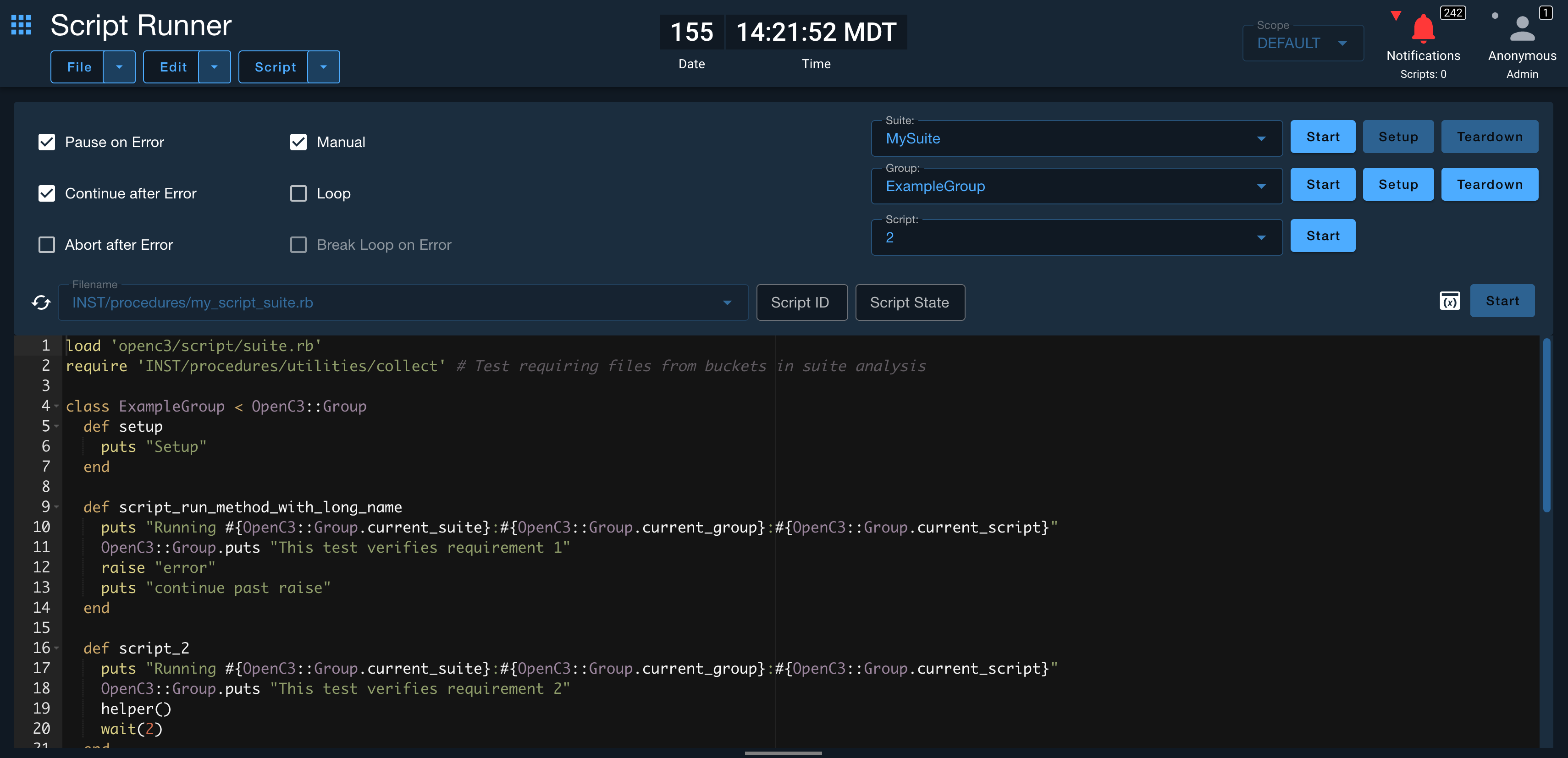Viewport: 1568px width, 758px height.
Task: Collapse fold arrow at line 9
Action: coord(56,507)
